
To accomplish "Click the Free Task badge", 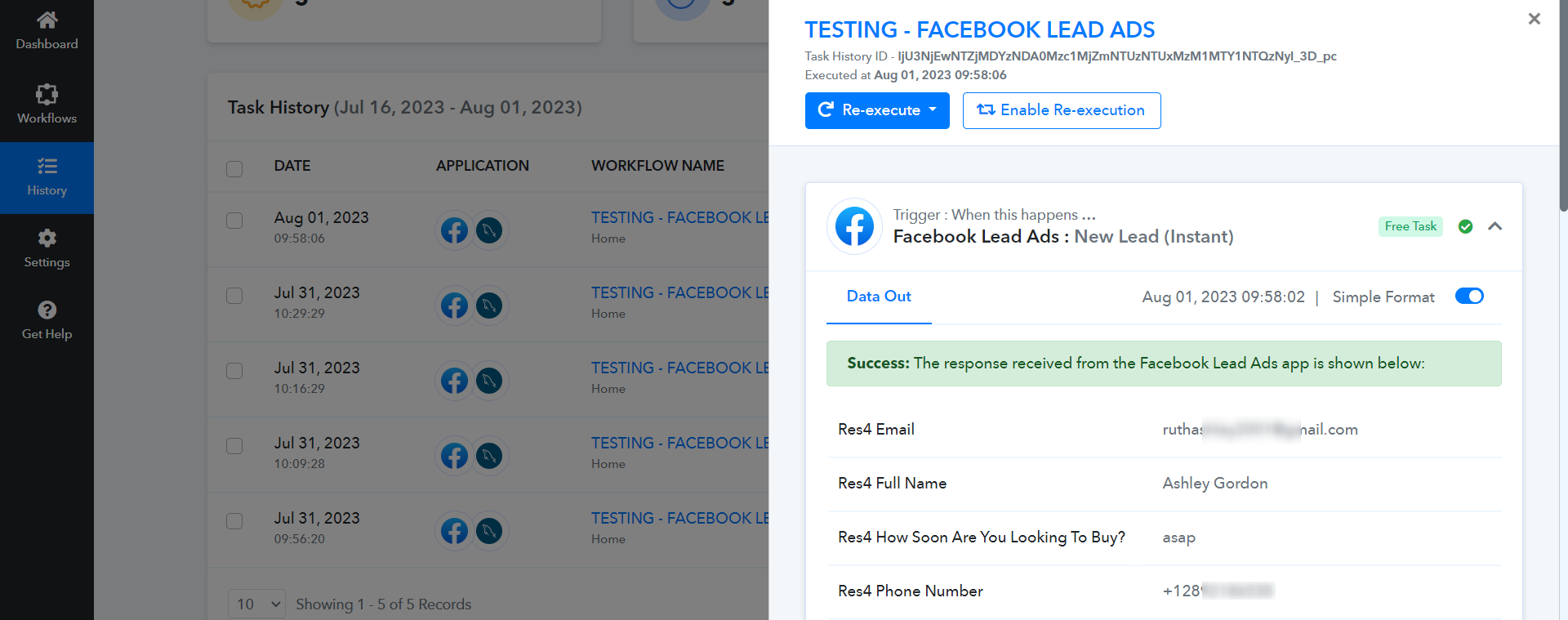I will (1410, 226).
